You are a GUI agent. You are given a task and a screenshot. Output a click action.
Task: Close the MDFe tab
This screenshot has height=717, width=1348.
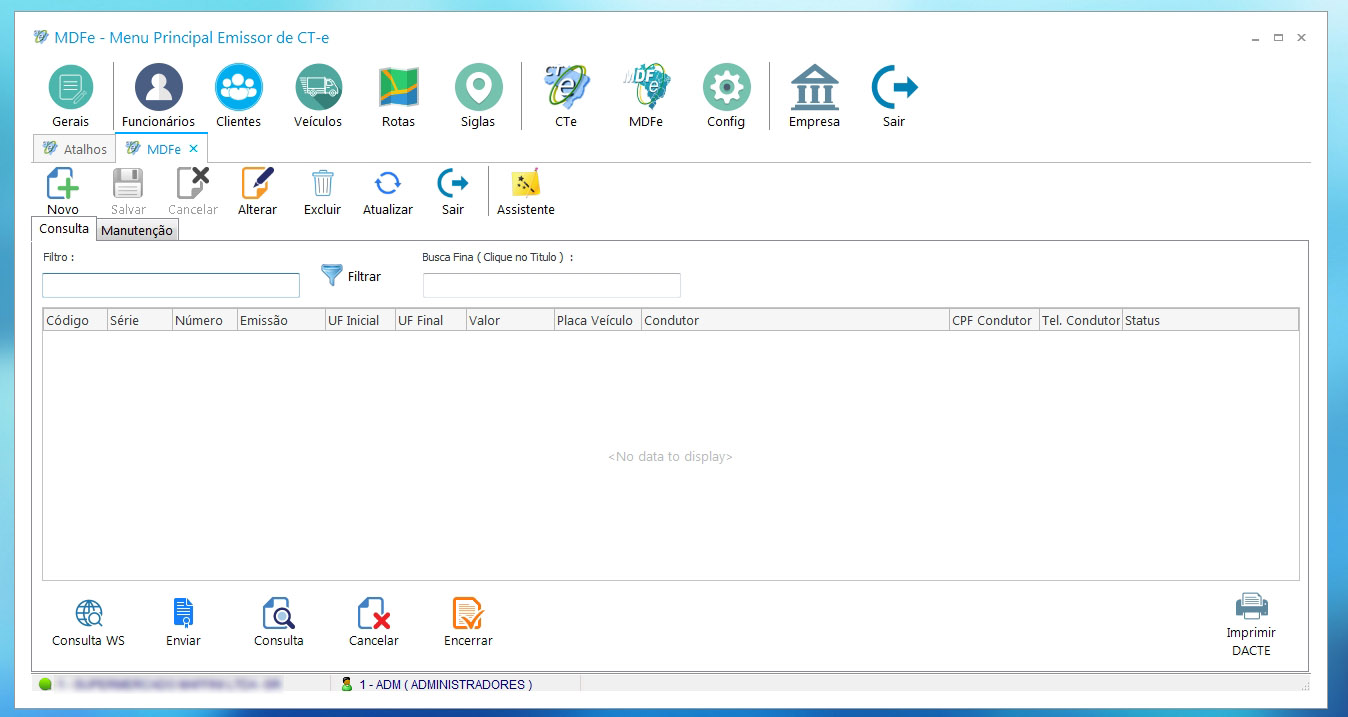194,149
